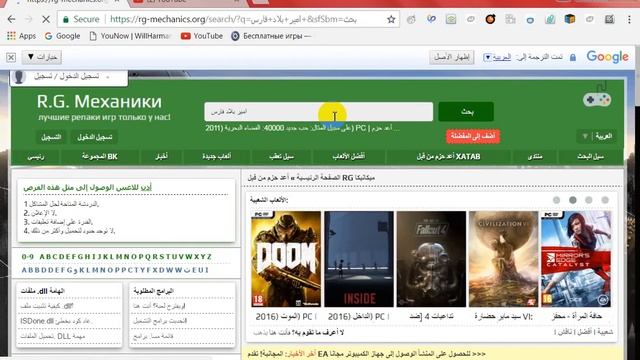Click the gamepad icon in header
This screenshot has width=640, height=360.
click(x=596, y=99)
